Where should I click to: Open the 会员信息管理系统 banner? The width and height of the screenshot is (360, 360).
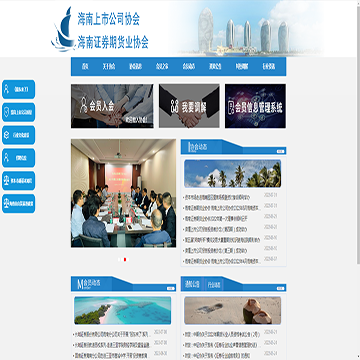coord(255,106)
